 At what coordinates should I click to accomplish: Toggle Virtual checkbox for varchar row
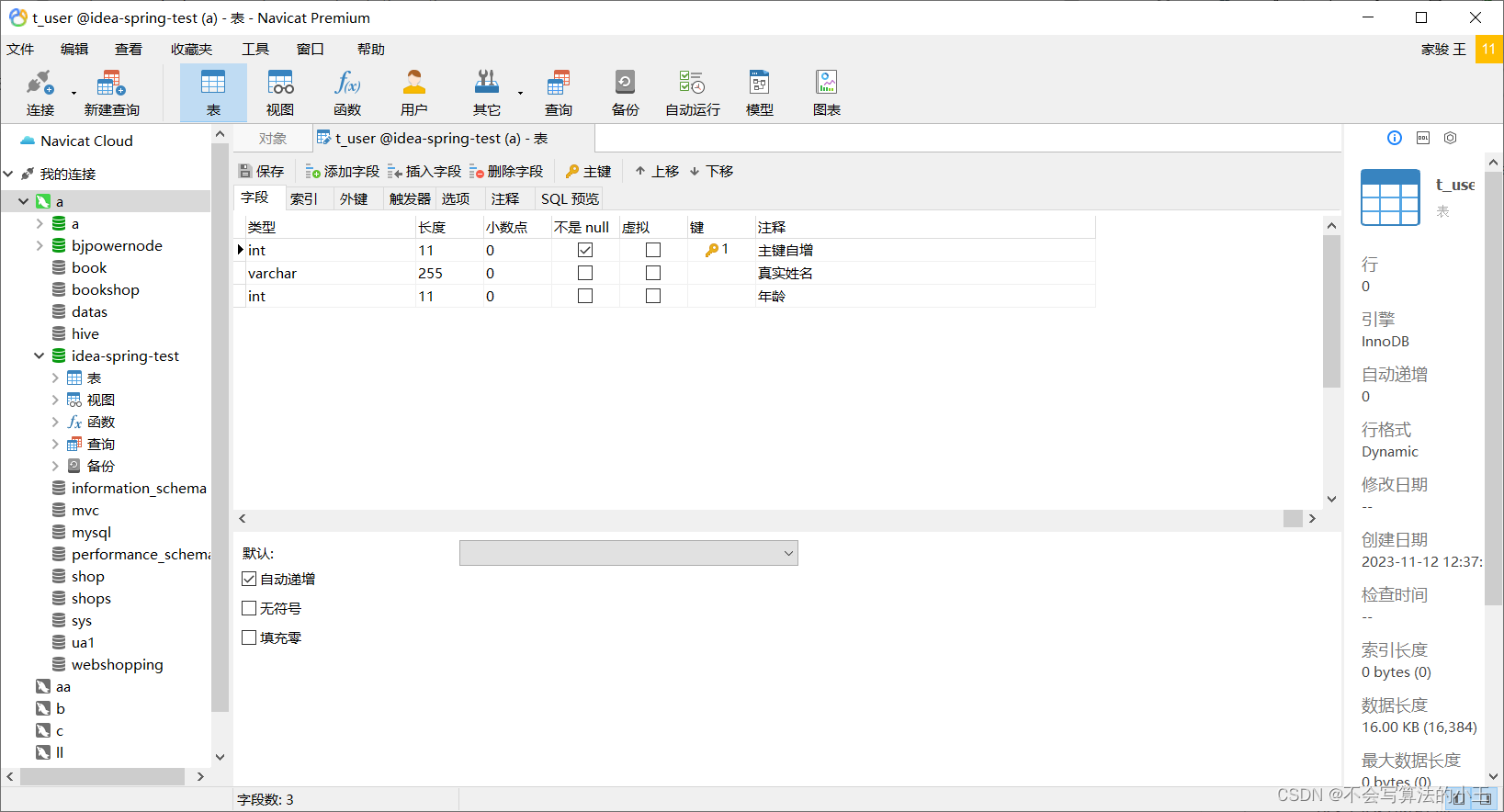653,273
